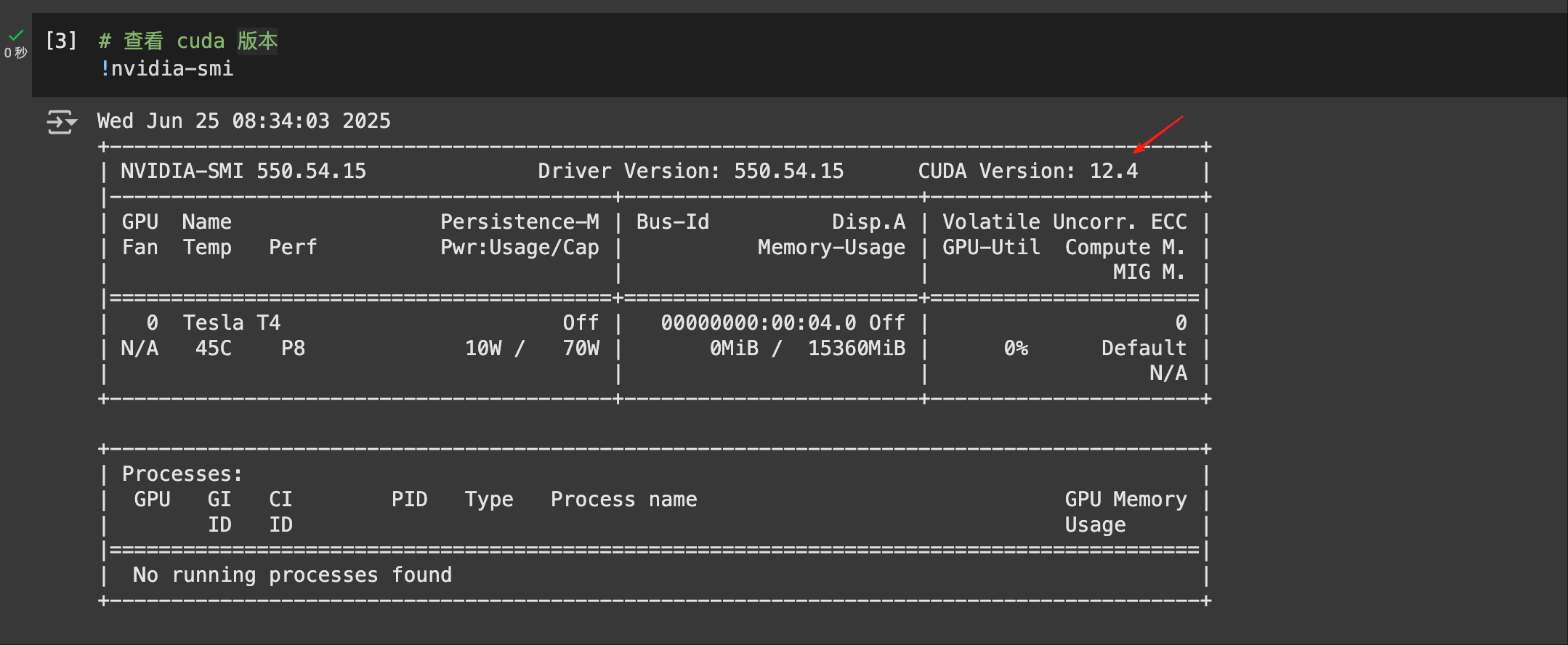The image size is (1568, 645).
Task: Click the '0%' GPU utilization value
Action: (1016, 349)
